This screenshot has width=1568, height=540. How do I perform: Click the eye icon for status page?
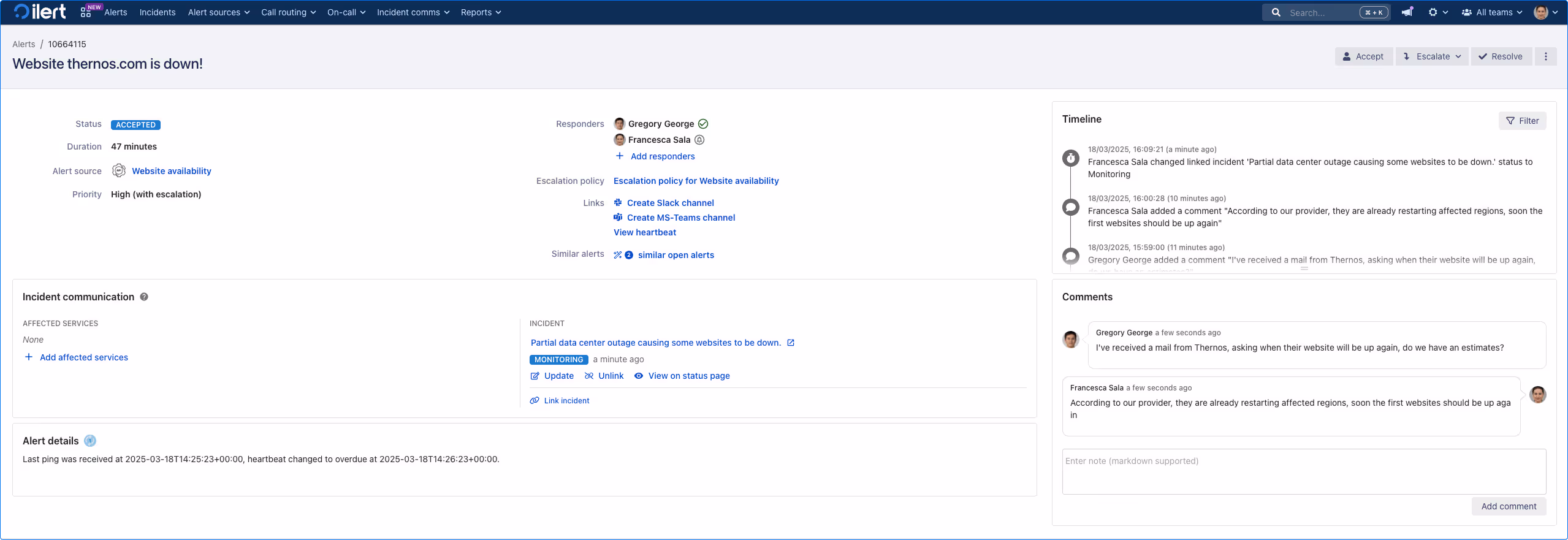(639, 376)
